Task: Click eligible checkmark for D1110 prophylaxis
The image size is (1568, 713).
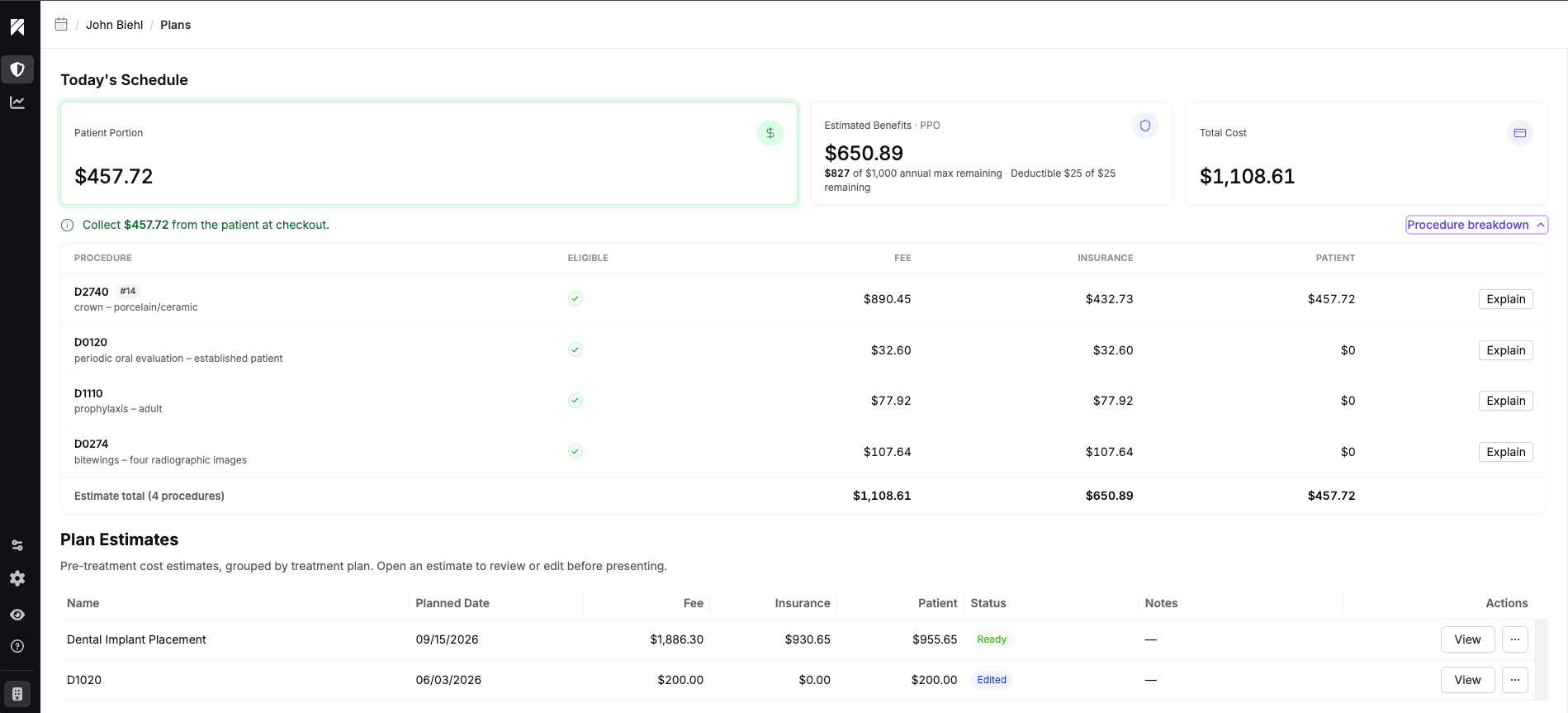Action: click(x=576, y=401)
